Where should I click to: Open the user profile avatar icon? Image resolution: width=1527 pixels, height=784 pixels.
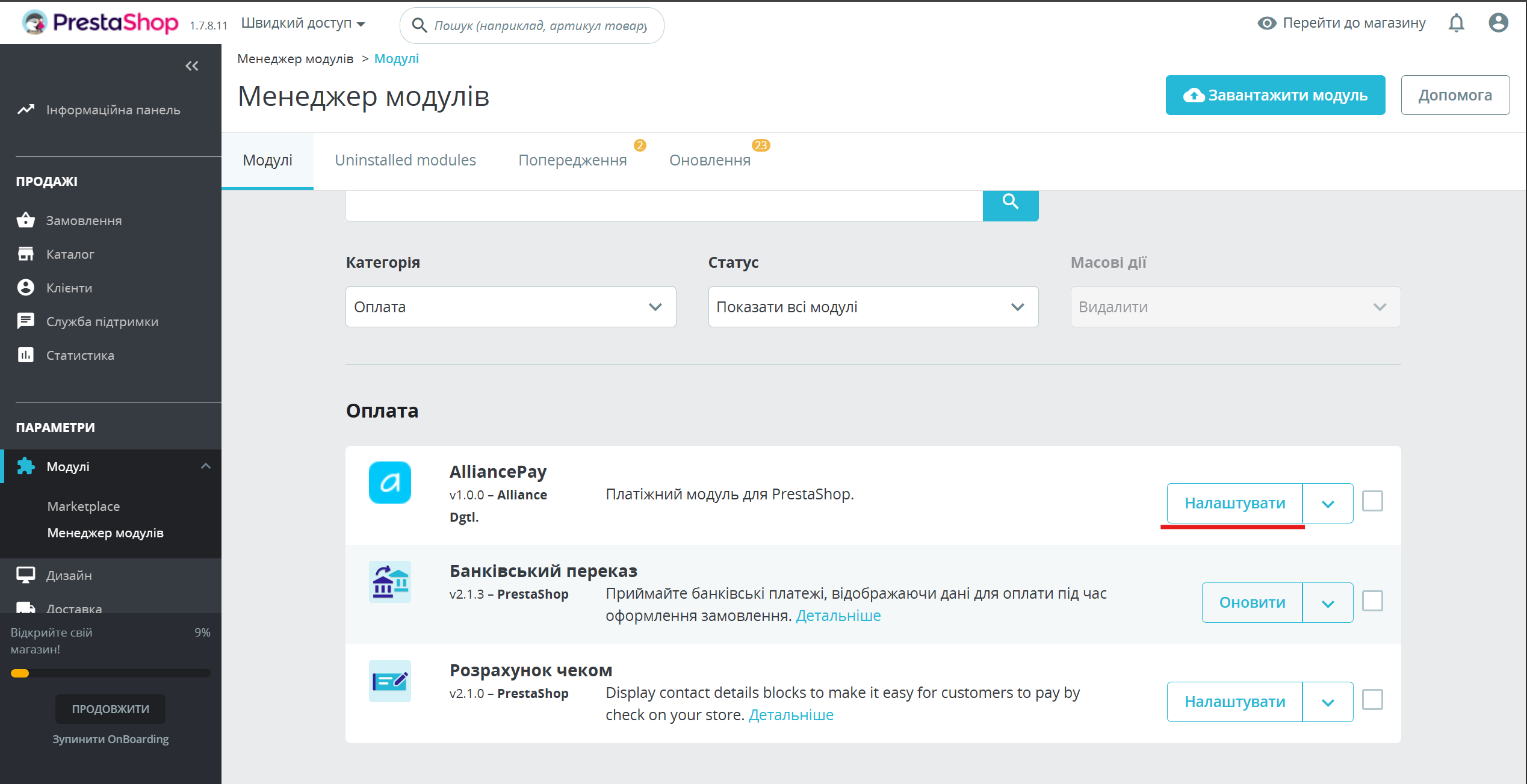pyautogui.click(x=1498, y=23)
